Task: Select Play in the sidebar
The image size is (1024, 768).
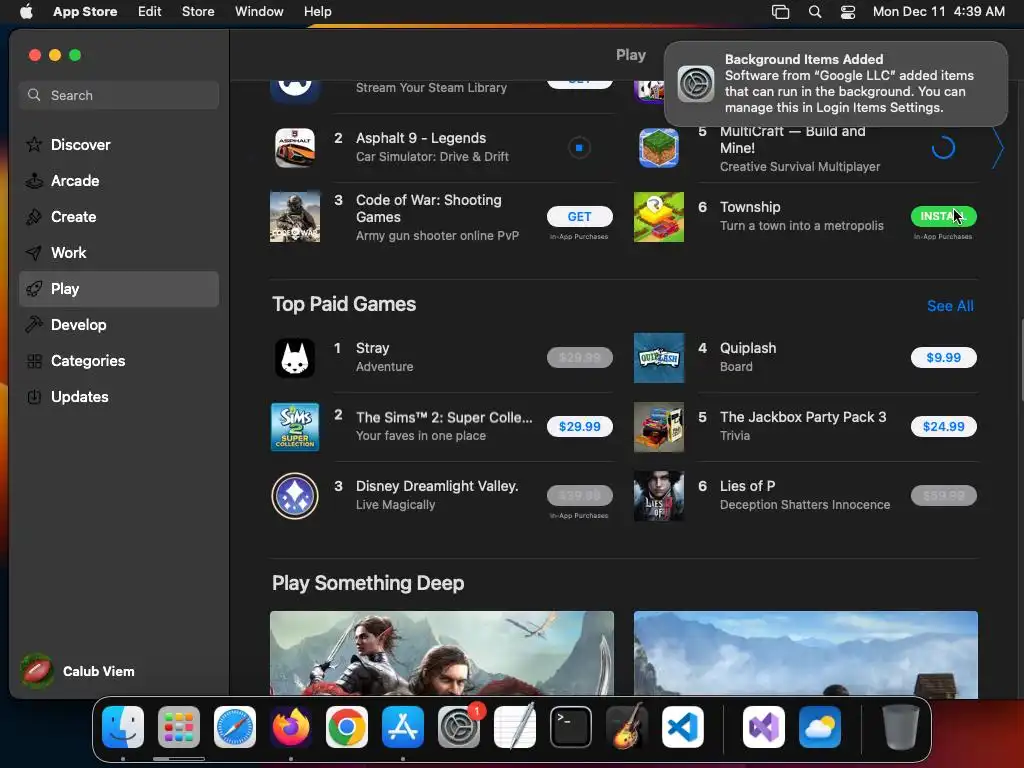Action: [x=119, y=289]
